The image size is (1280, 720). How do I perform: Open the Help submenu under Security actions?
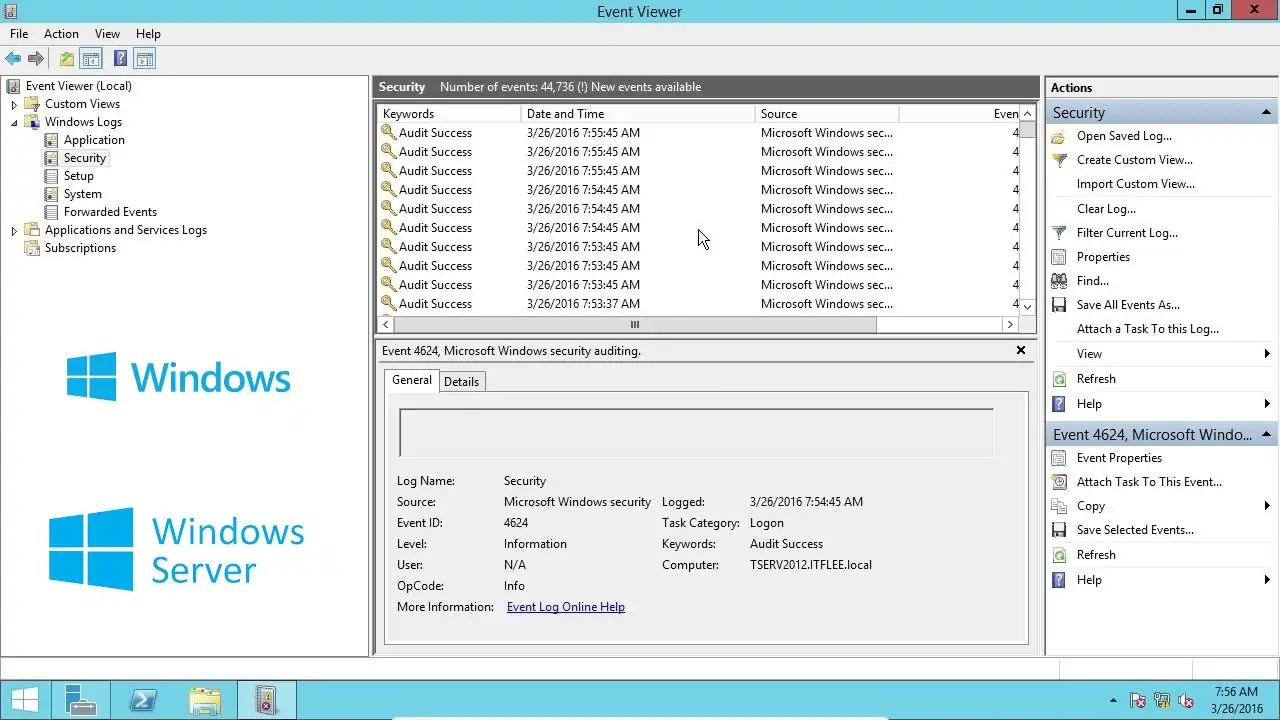(1267, 404)
